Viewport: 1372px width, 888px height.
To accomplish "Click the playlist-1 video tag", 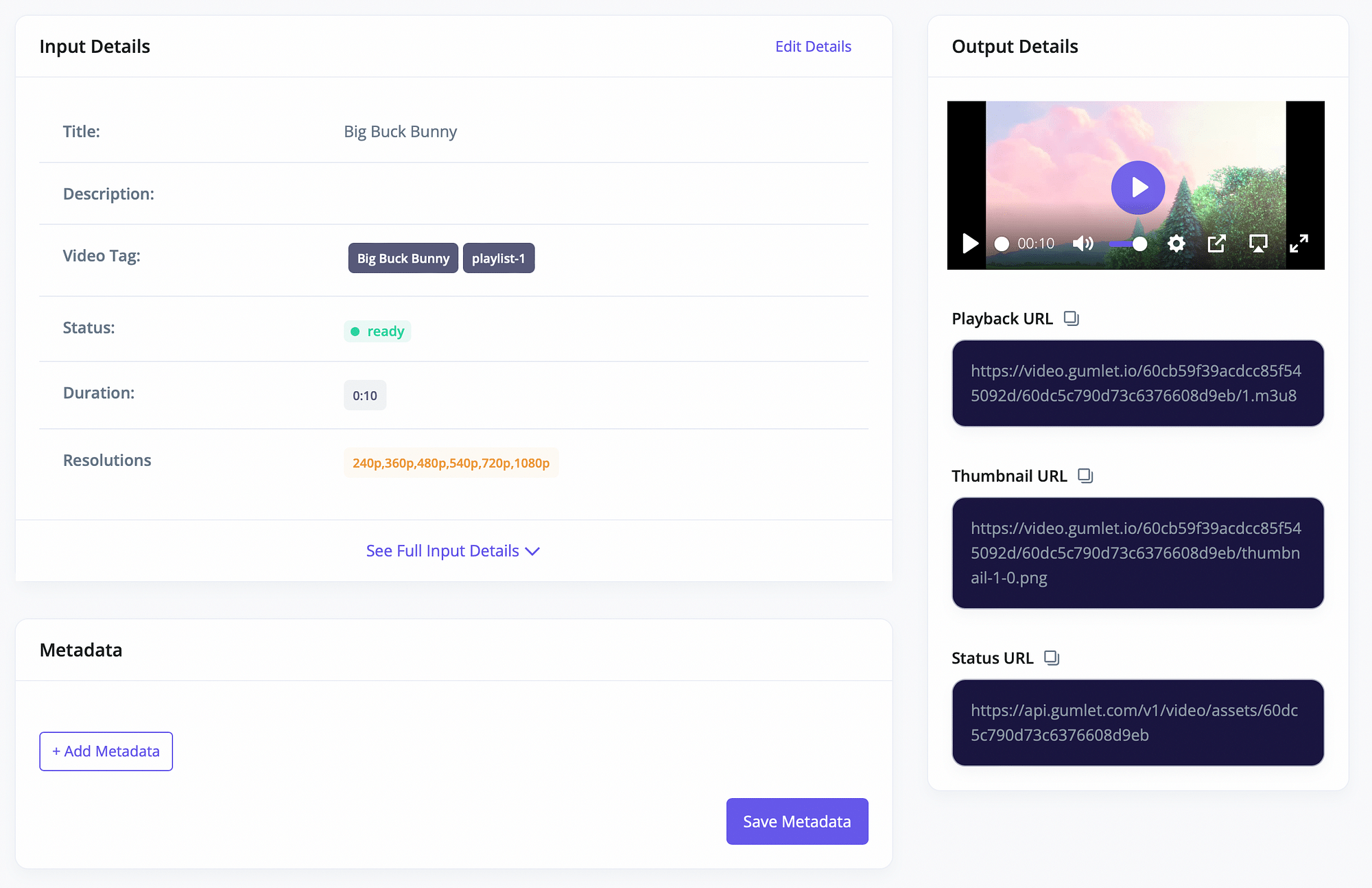I will coord(499,258).
